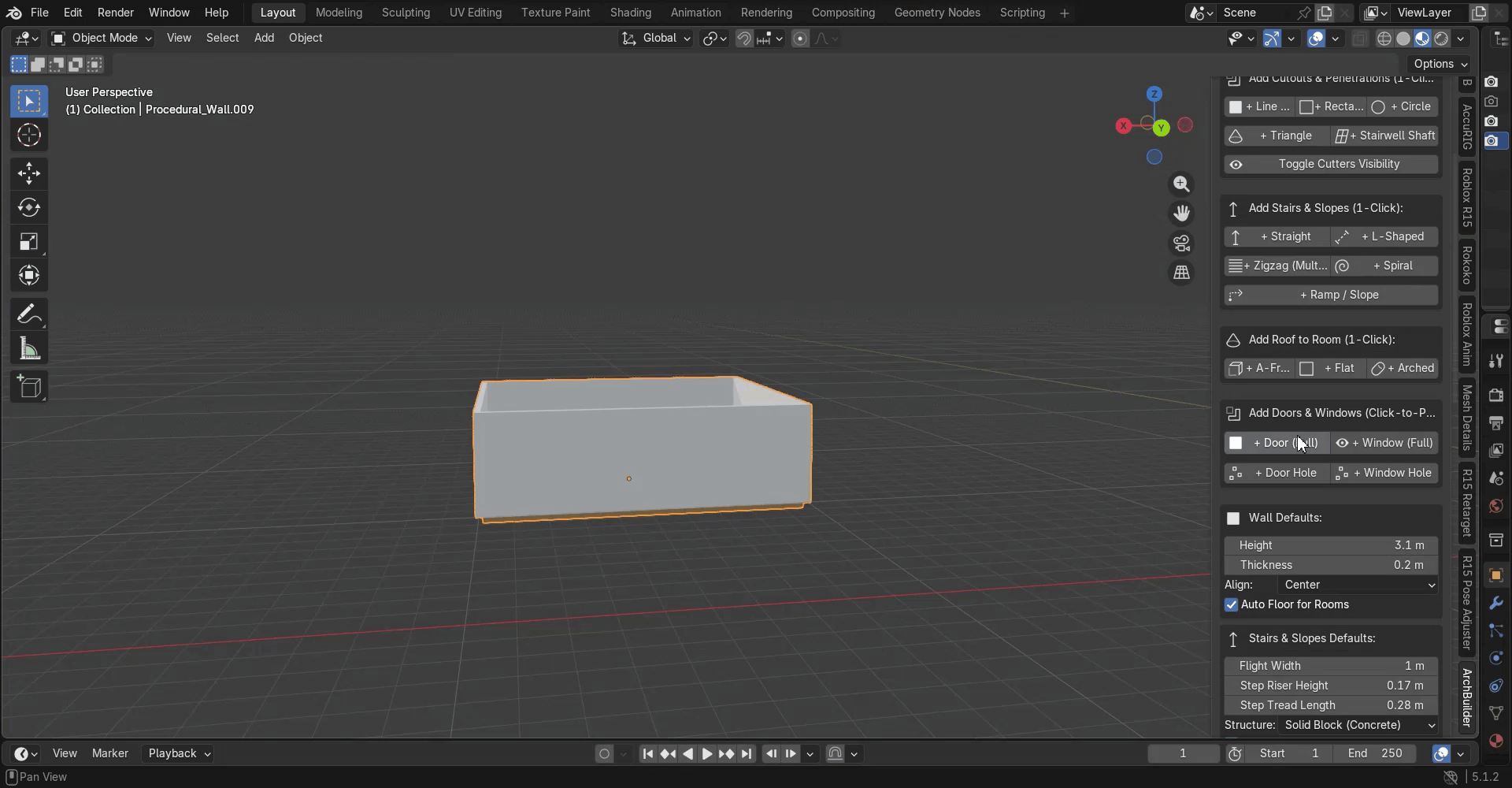Screen dimensions: 1512x788
Task: Choose the Annotate tool
Action: pyautogui.click(x=29, y=314)
